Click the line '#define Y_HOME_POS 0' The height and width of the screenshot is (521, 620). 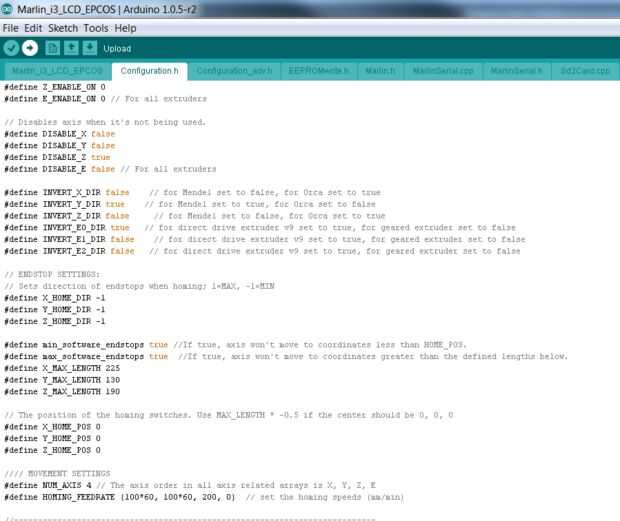(53, 439)
